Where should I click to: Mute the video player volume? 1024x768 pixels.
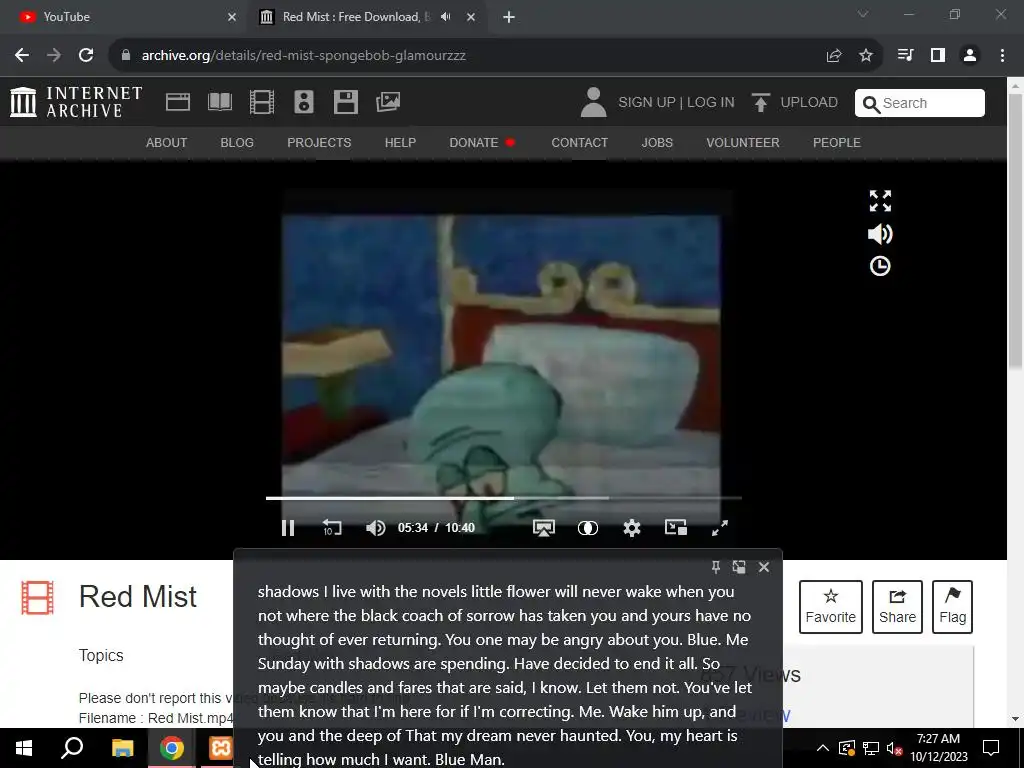[376, 528]
